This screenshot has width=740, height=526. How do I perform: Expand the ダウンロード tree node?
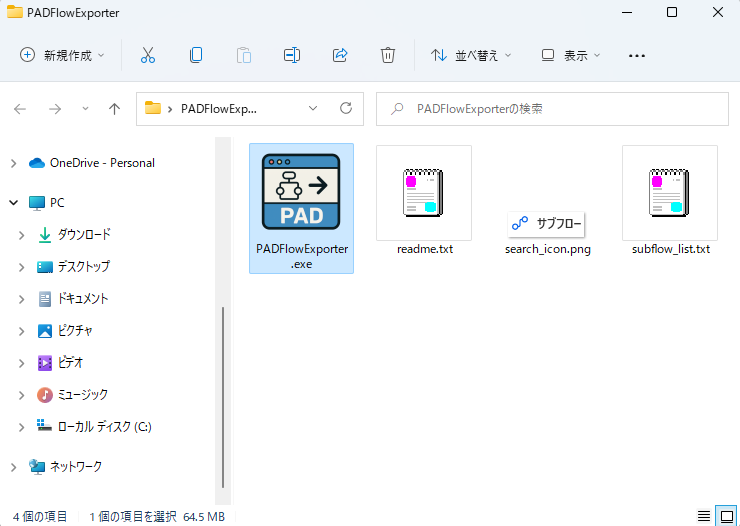click(x=22, y=235)
